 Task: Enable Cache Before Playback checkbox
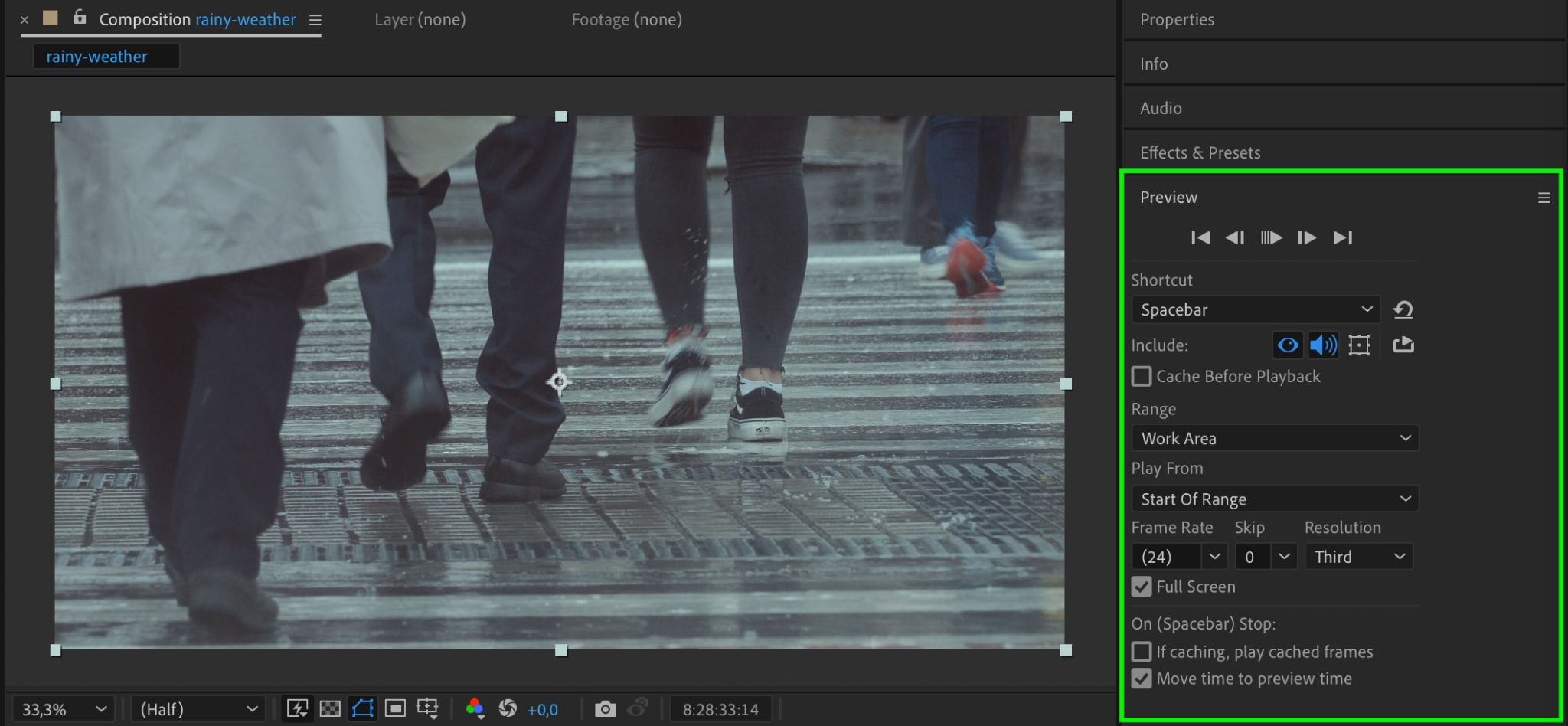(1142, 377)
